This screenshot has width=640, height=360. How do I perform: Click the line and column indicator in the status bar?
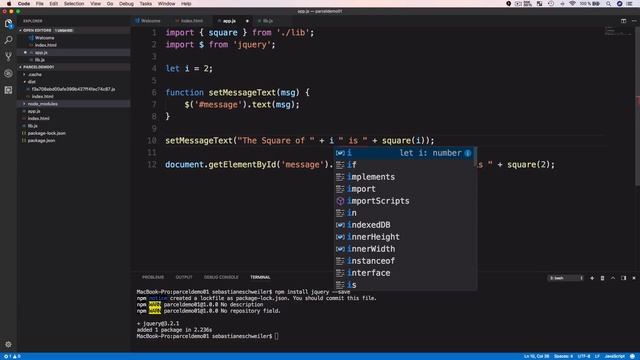(x=536, y=356)
